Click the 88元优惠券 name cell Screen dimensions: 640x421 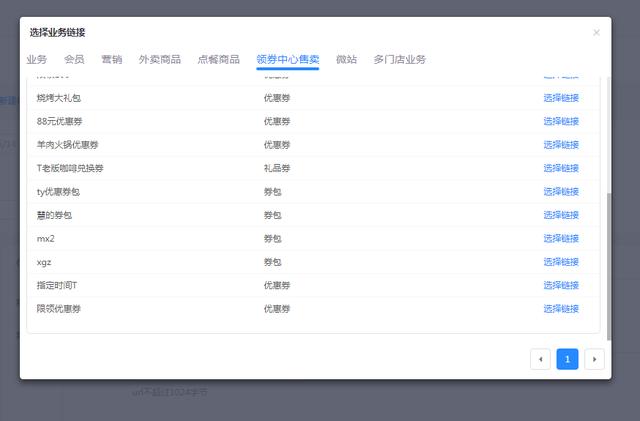tap(60, 121)
